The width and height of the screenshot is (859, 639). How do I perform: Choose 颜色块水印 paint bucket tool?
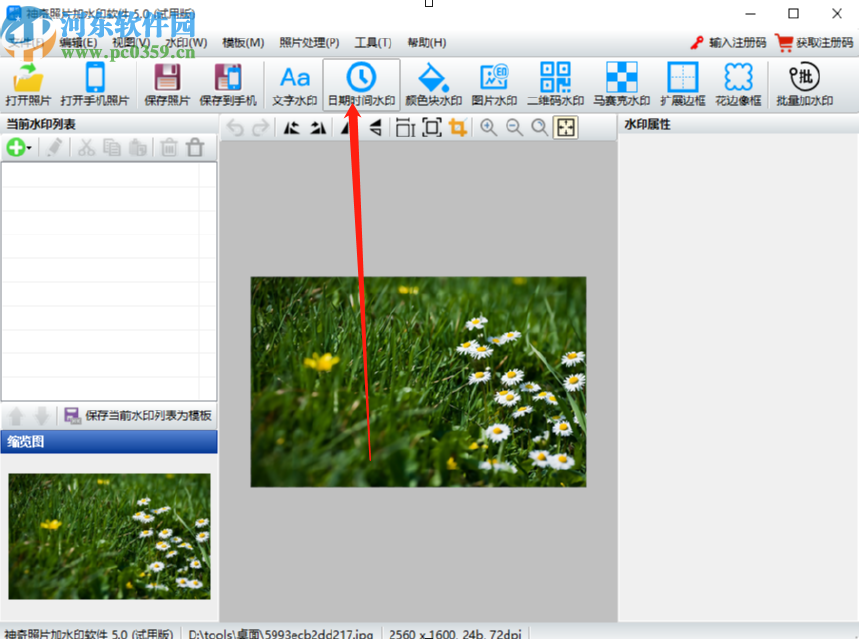433,84
